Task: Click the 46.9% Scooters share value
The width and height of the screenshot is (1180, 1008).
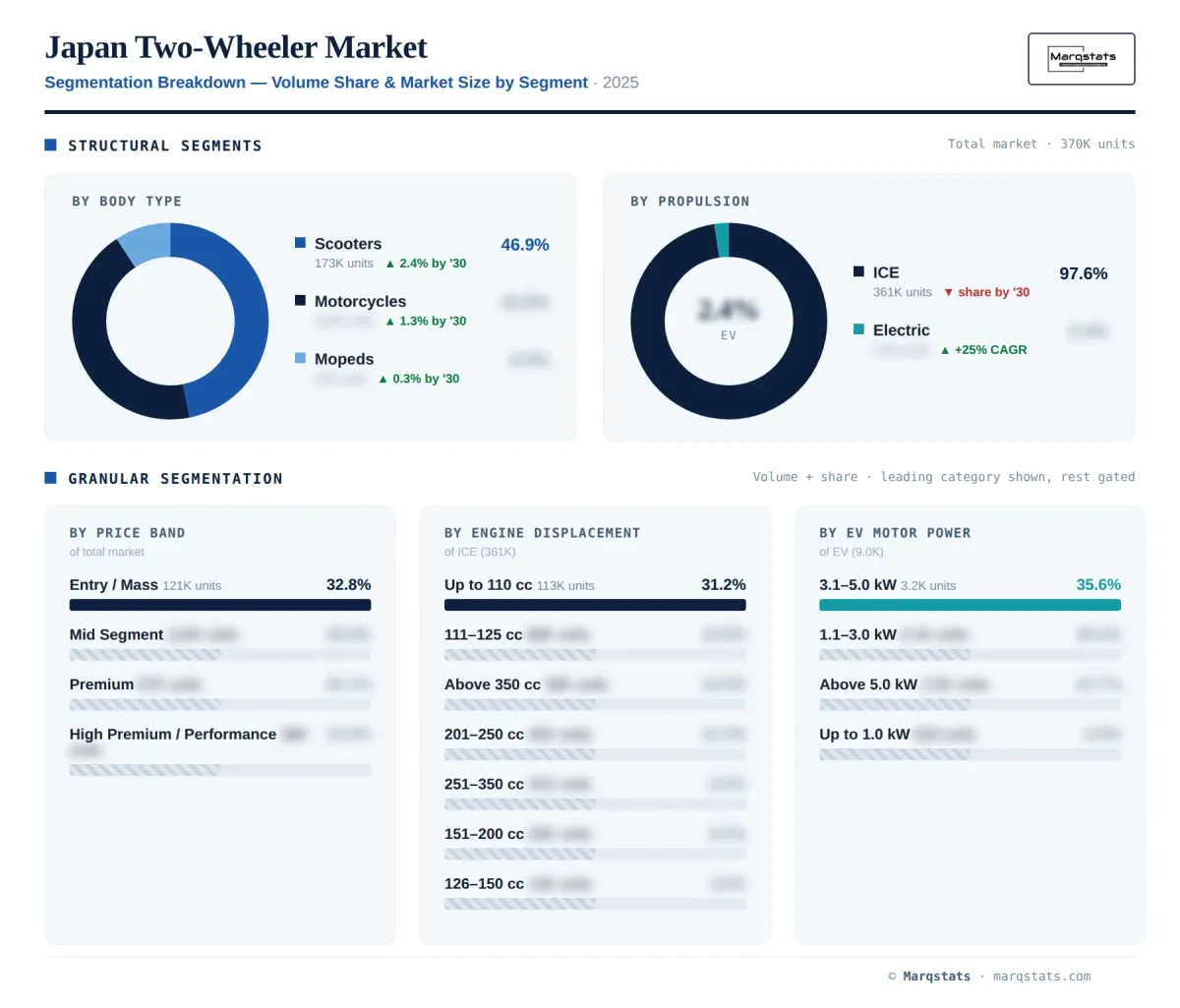Action: pos(525,245)
